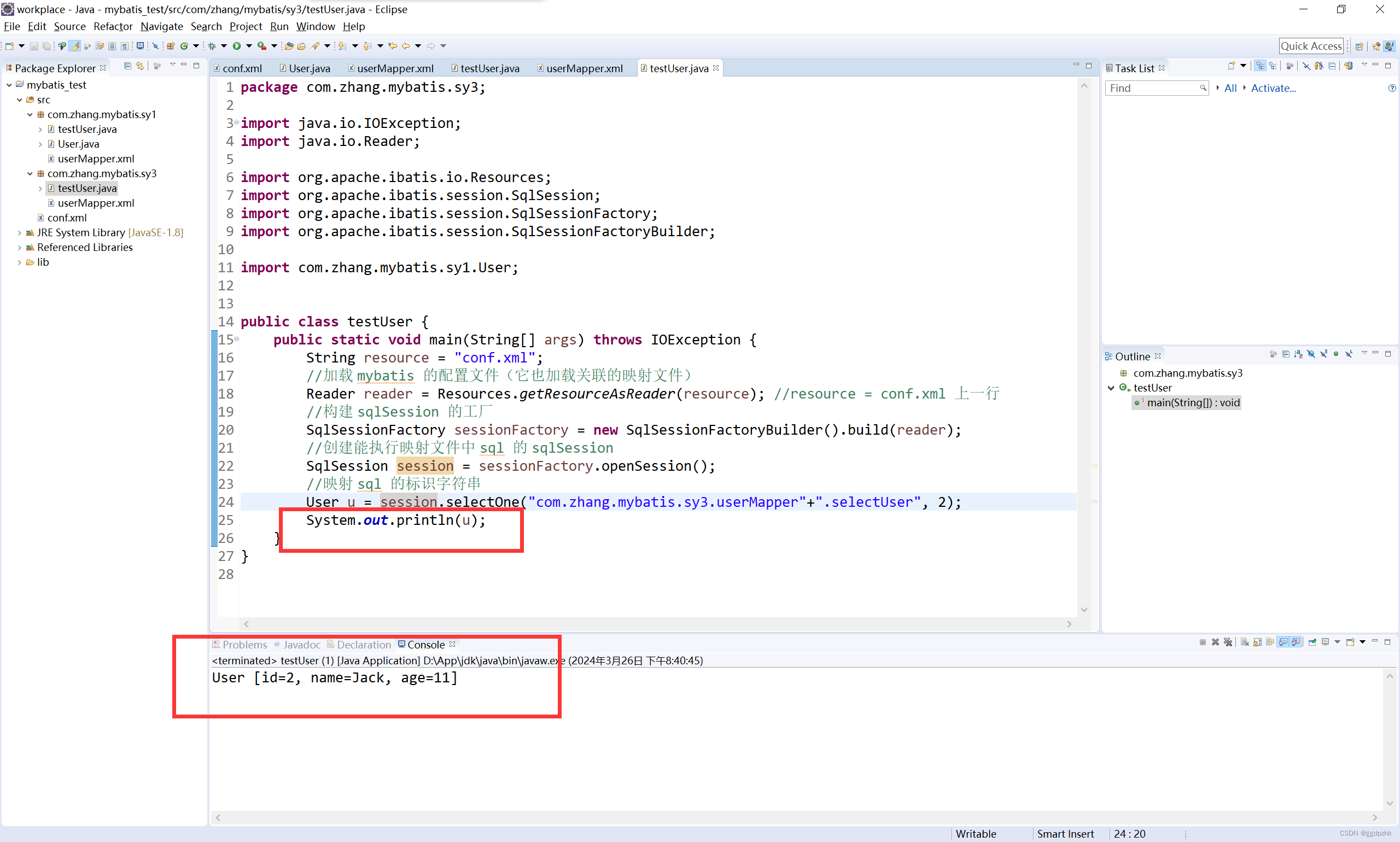Open the Run button dropdown arrow
This screenshot has width=1400, height=842.
249,46
